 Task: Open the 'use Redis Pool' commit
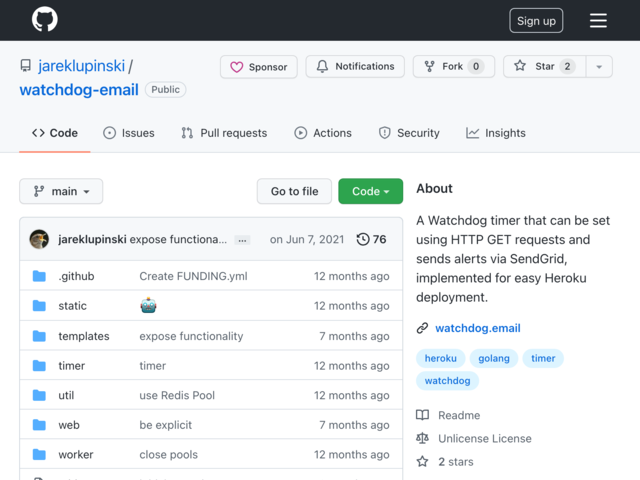(177, 396)
